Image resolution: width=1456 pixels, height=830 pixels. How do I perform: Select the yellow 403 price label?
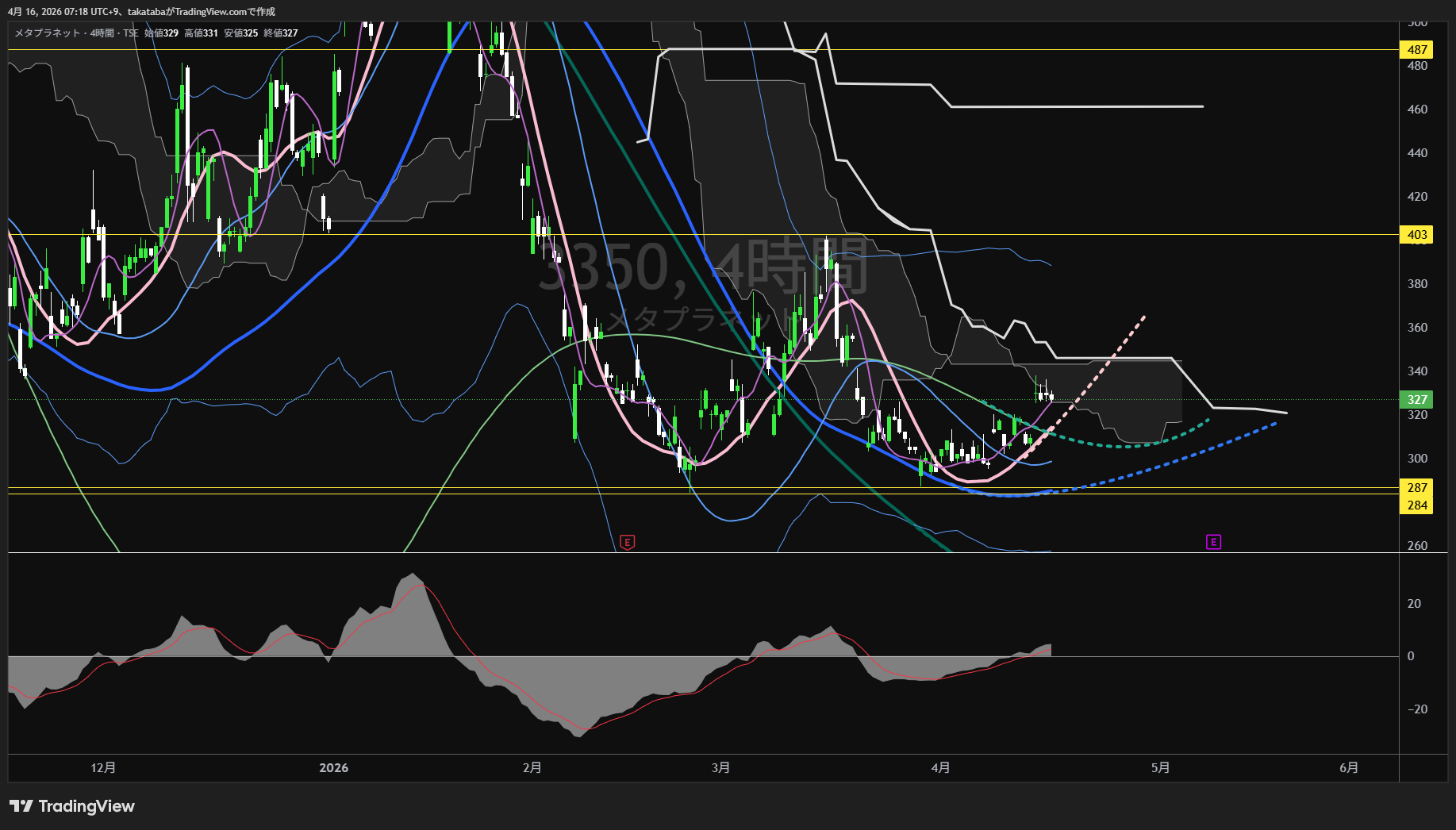tap(1416, 235)
